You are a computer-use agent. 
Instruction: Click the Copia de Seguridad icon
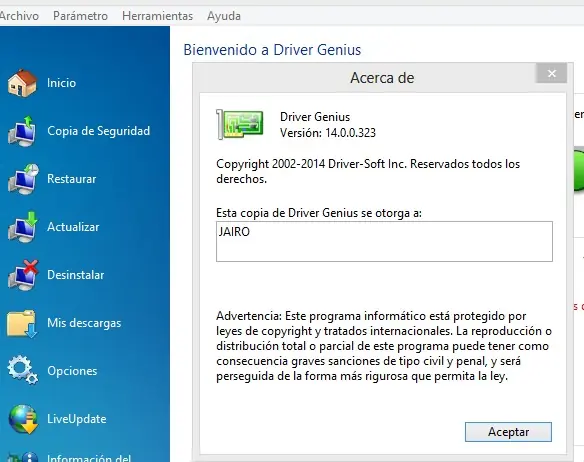[22, 131]
